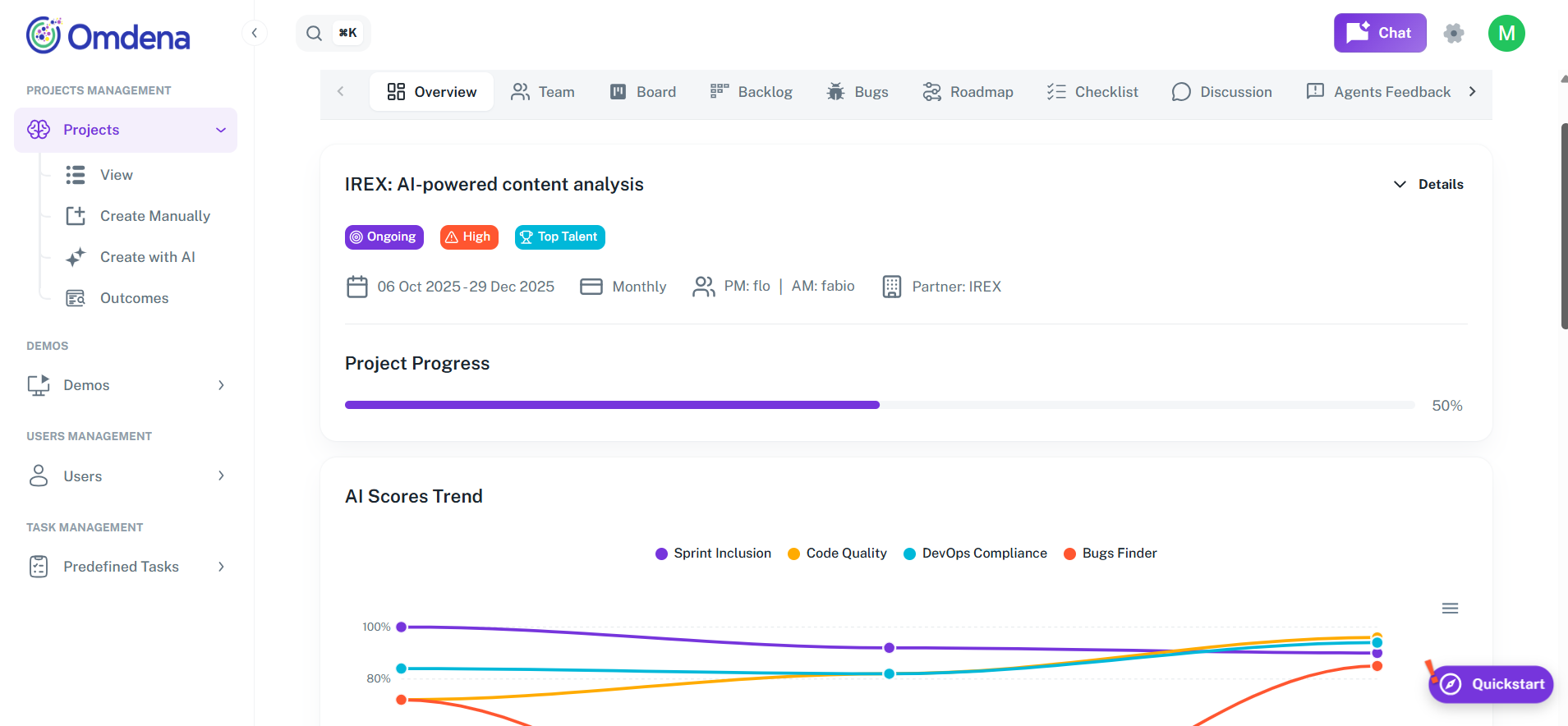Open the user avatar M menu
This screenshot has height=726, width=1568.
[1506, 33]
